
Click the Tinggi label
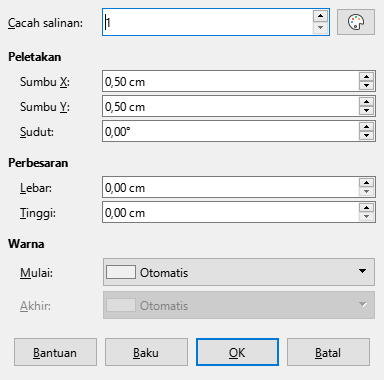pyautogui.click(x=38, y=213)
